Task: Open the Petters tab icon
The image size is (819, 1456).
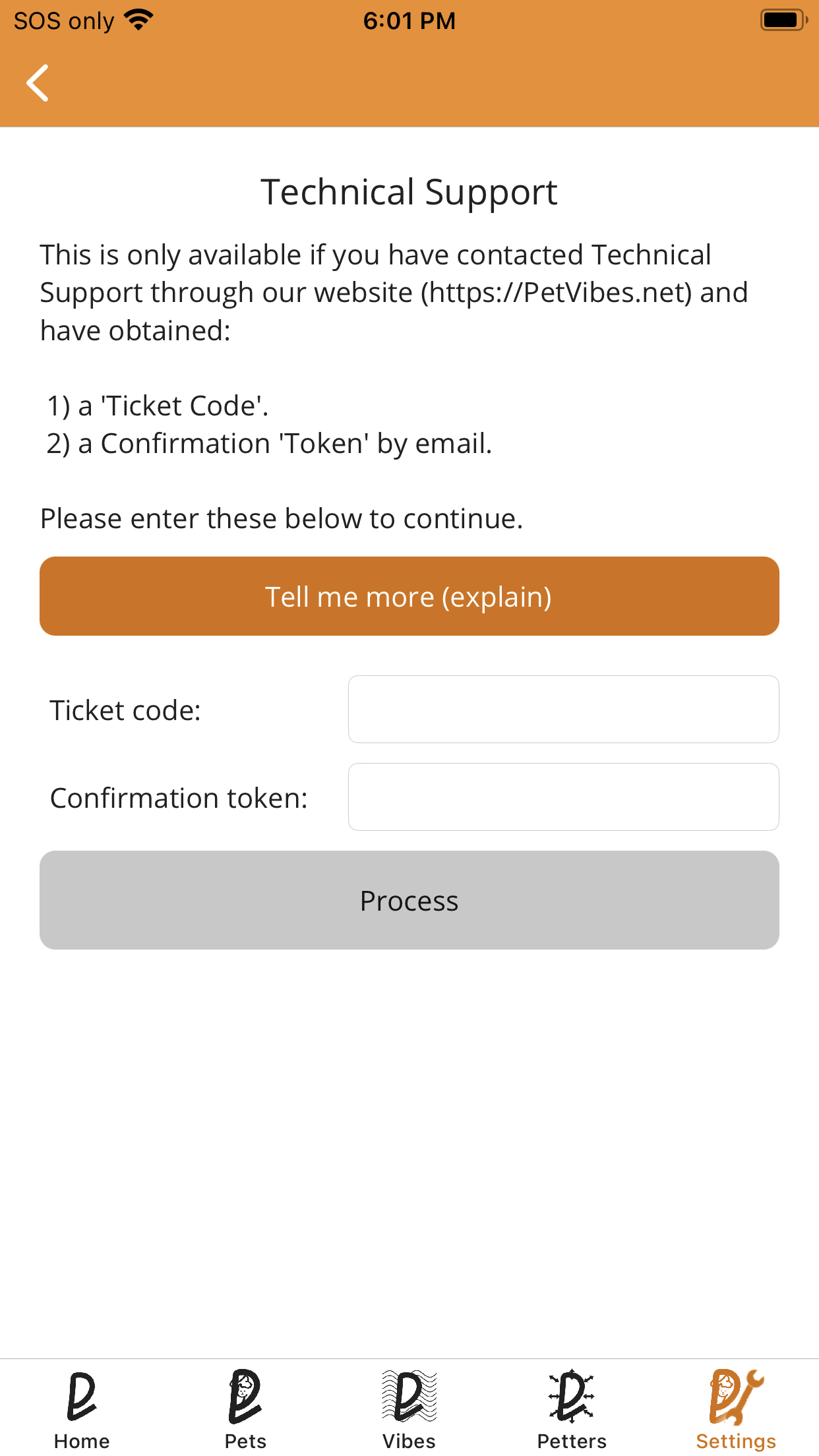Action: (x=572, y=1397)
